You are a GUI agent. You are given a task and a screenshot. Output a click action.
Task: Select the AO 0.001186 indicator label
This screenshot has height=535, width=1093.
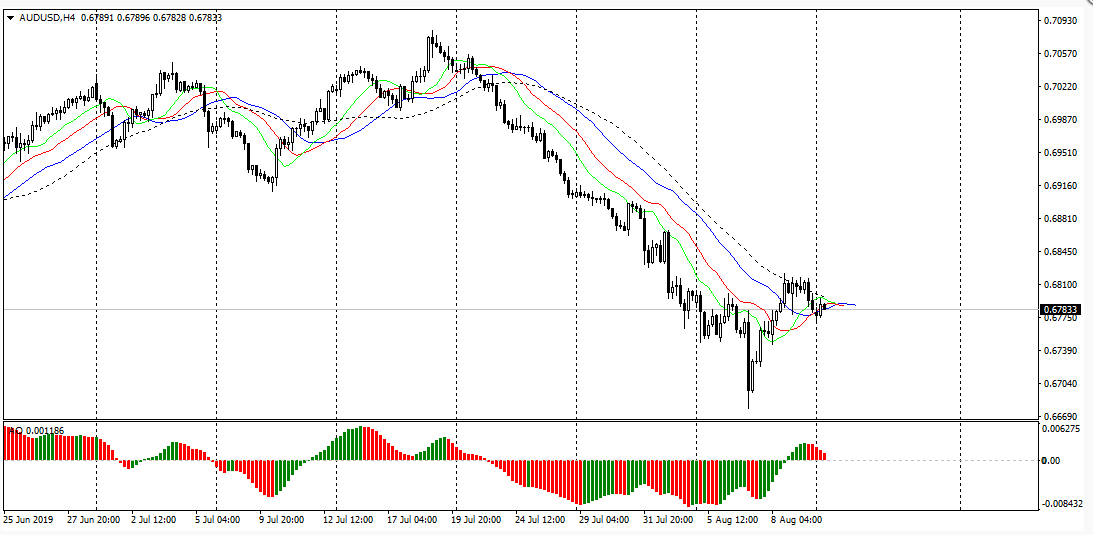(36, 431)
